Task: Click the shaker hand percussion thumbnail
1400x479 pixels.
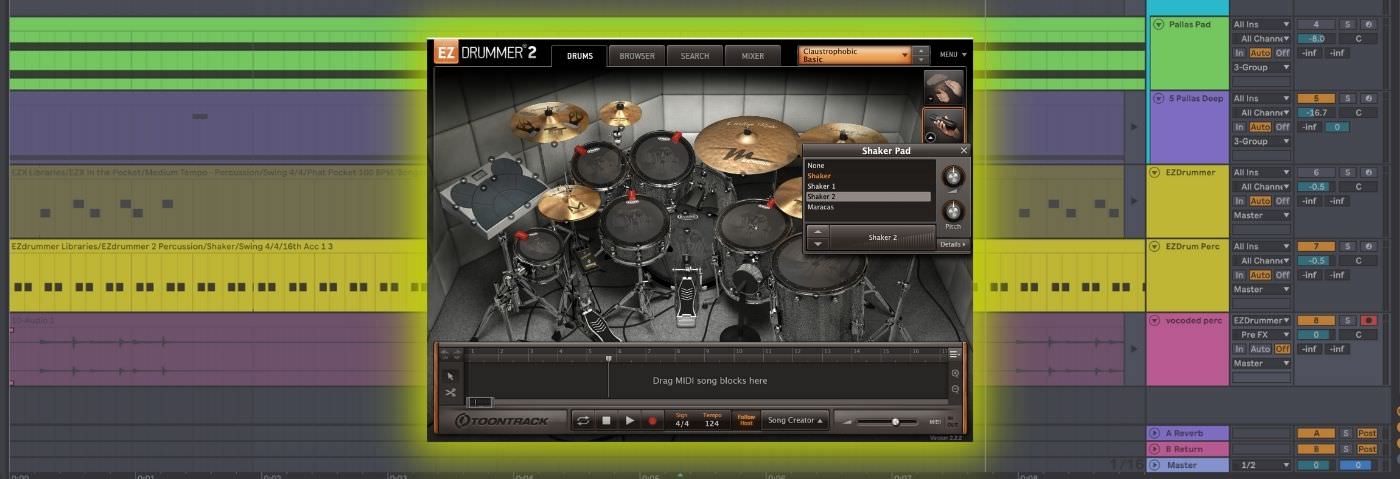Action: click(943, 124)
